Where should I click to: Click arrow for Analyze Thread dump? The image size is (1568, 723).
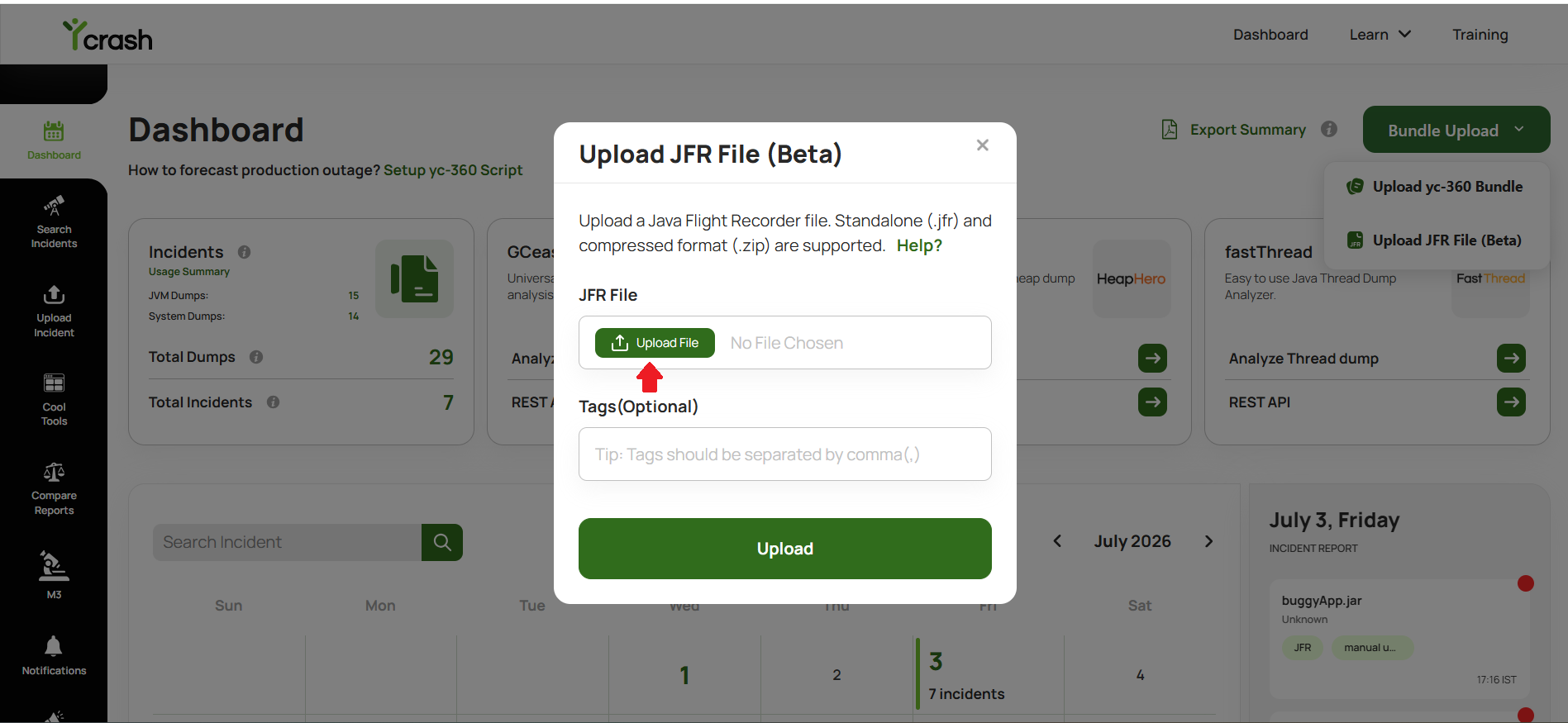tap(1511, 359)
